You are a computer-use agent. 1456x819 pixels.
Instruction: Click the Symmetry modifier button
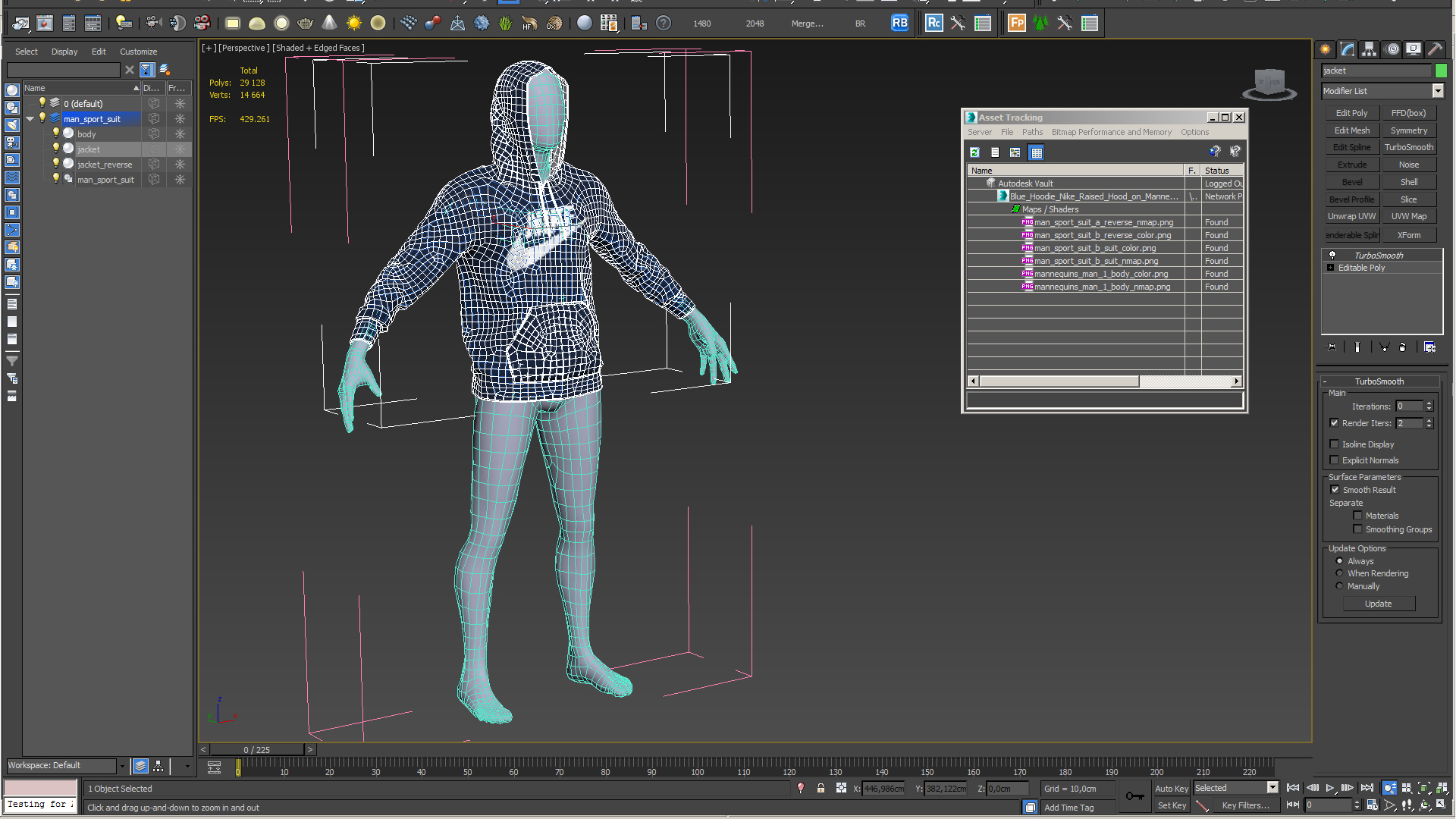1409,130
